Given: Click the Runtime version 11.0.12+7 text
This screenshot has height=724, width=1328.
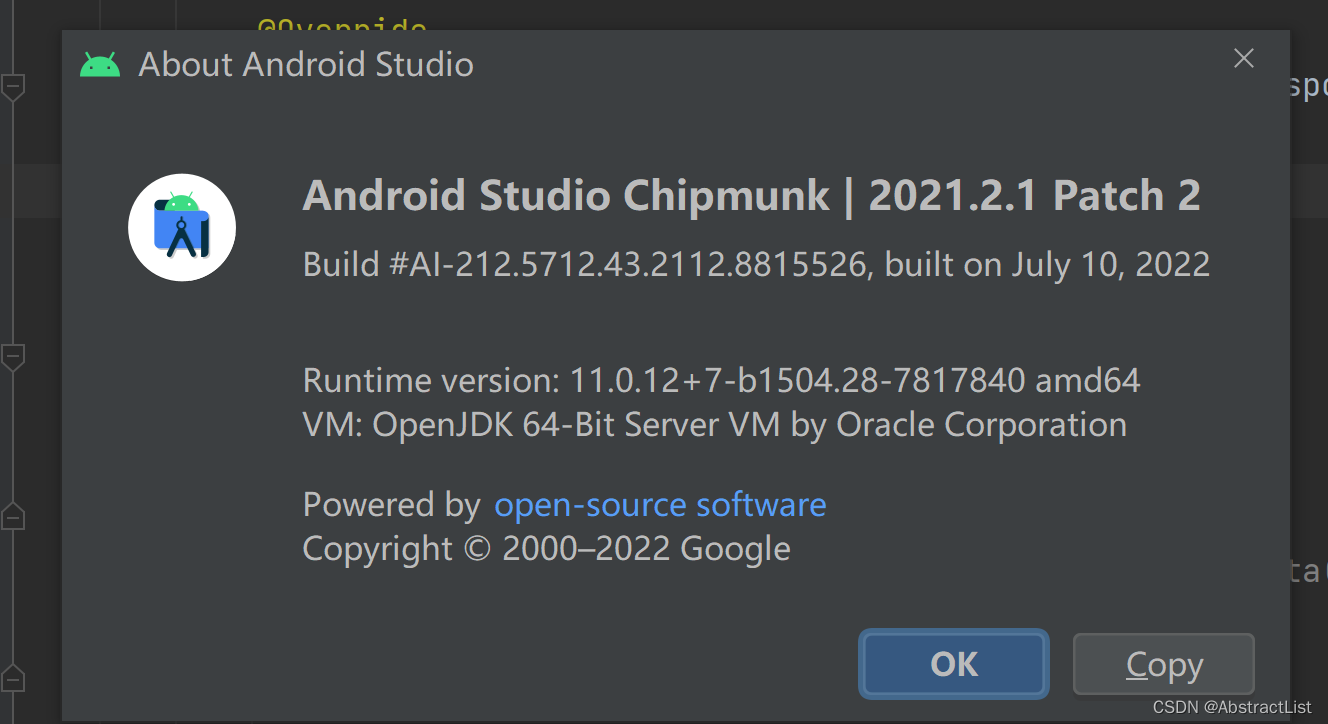Looking at the screenshot, I should coord(721,380).
